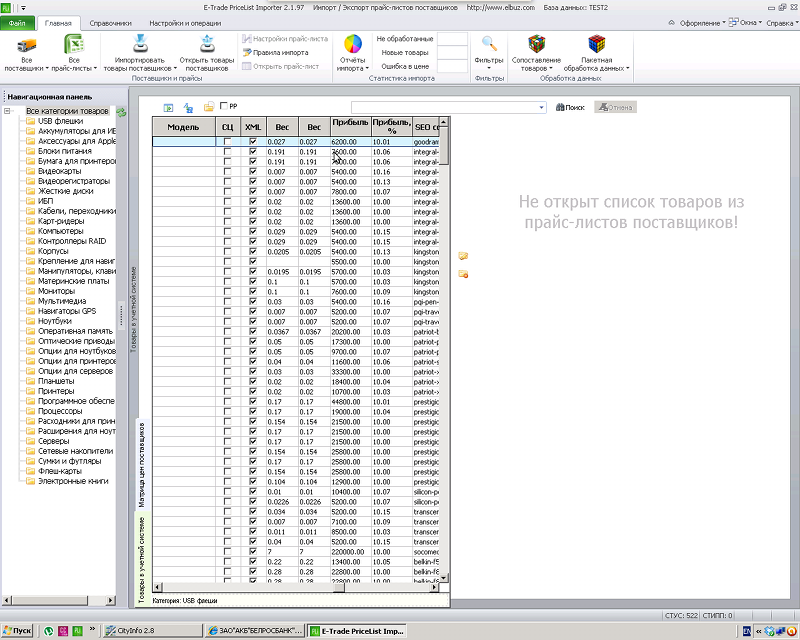Toggle СЦ checkbox in the 6200.00 row
The height and width of the screenshot is (640, 800).
tap(228, 141)
